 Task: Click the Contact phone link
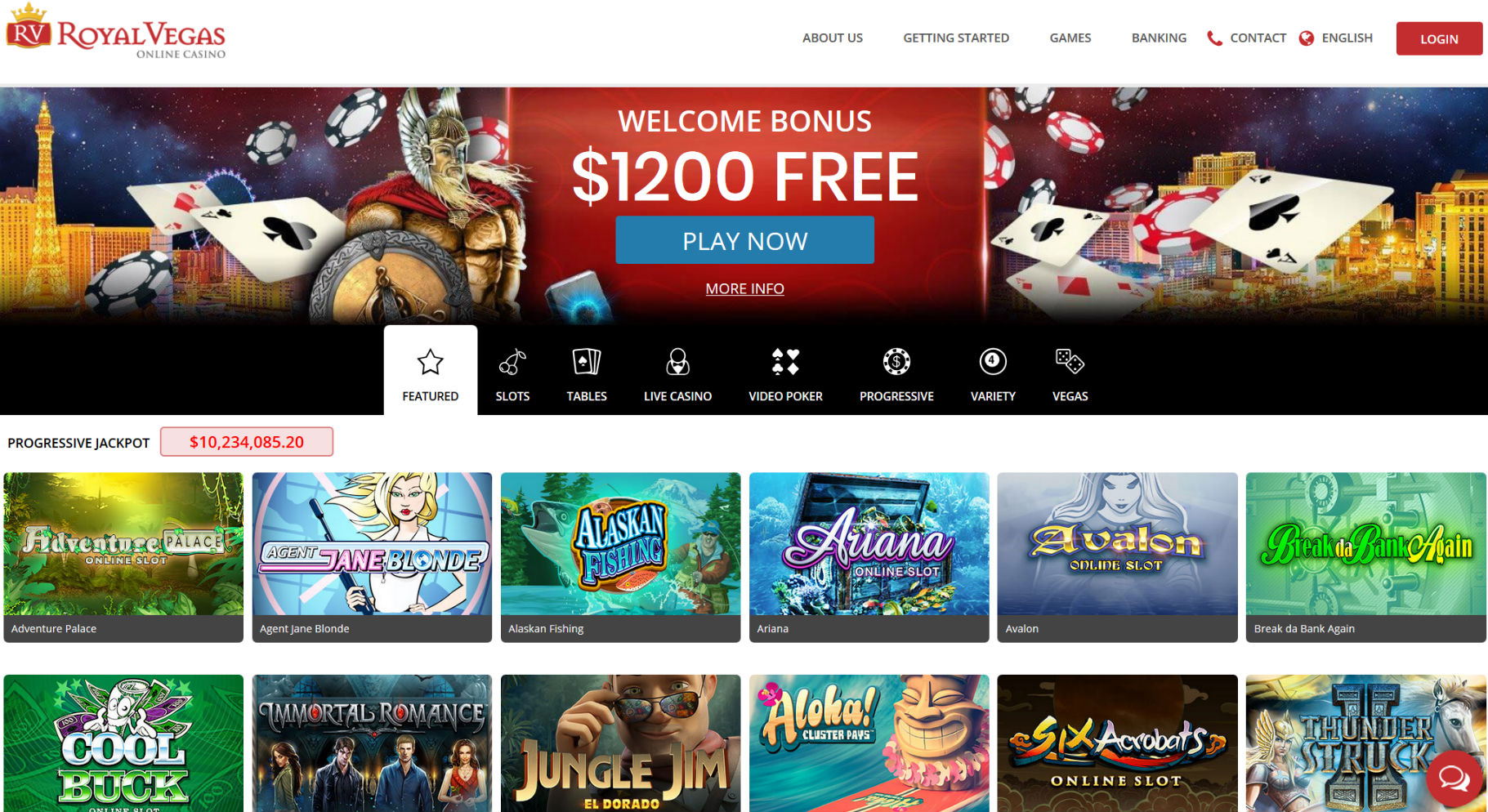click(1247, 38)
